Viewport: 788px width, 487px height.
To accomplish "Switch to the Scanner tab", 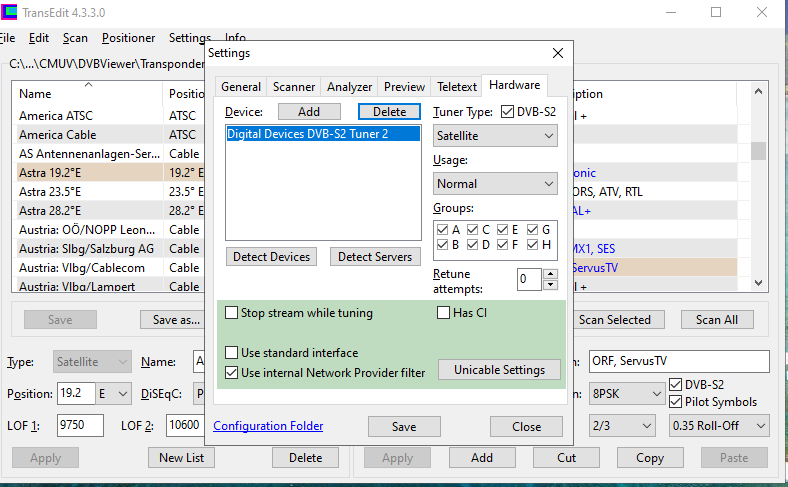I will click(x=294, y=87).
